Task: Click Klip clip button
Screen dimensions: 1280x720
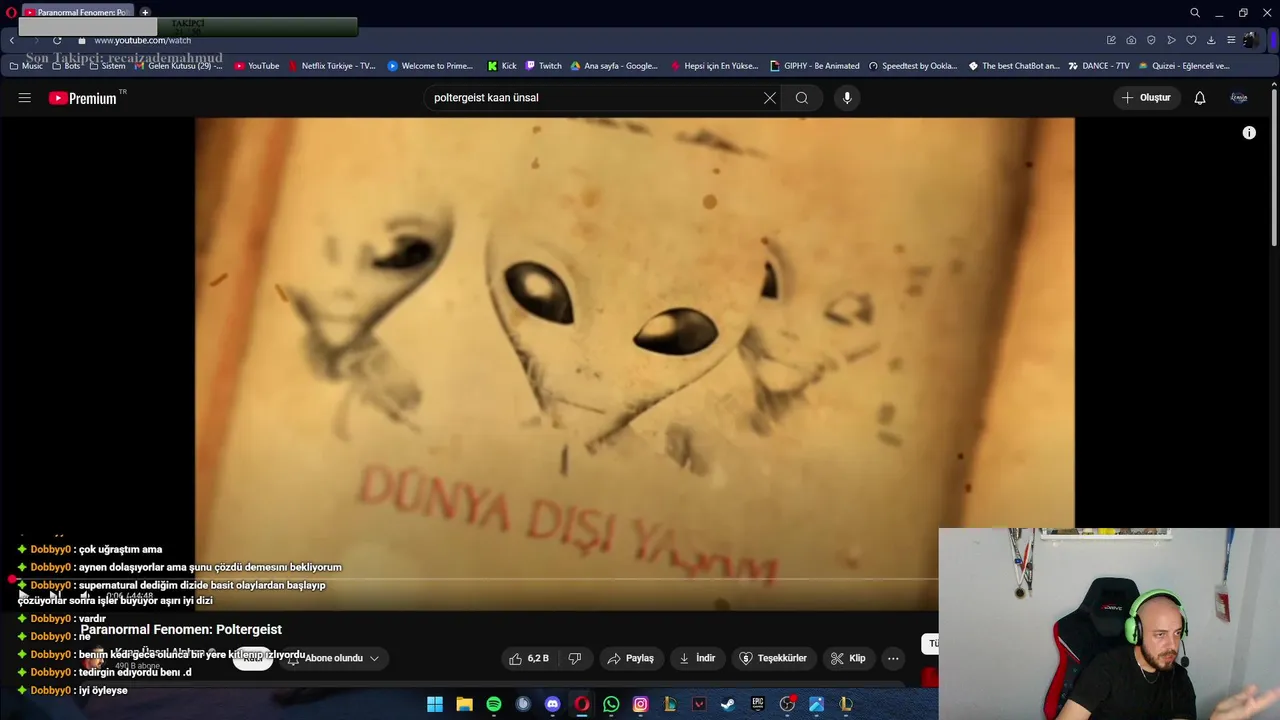Action: click(848, 658)
